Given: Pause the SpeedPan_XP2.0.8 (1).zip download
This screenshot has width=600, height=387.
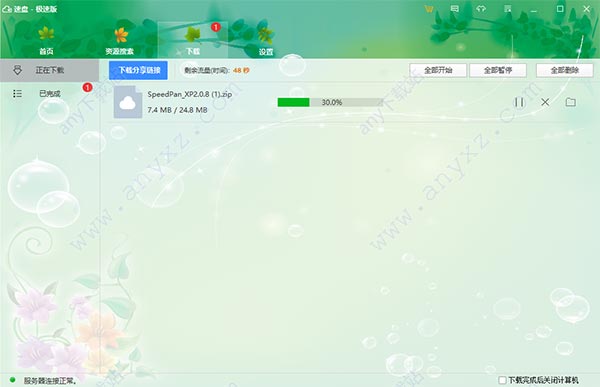Looking at the screenshot, I should (519, 102).
